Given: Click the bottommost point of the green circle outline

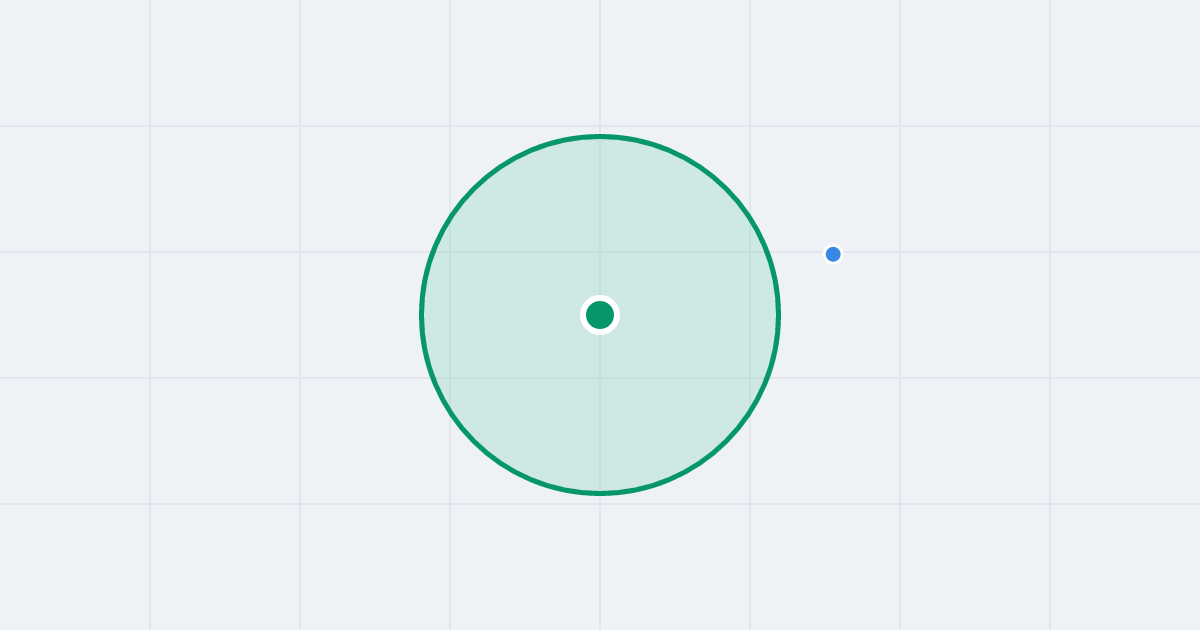Looking at the screenshot, I should [600, 493].
